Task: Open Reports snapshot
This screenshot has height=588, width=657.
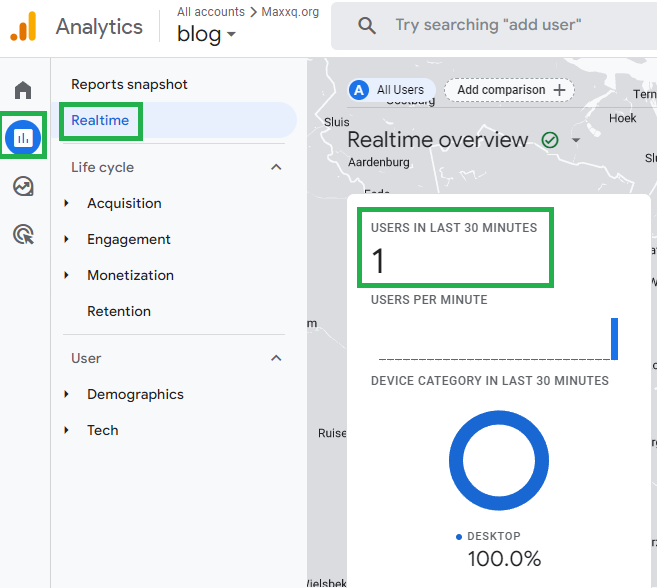Action: (x=129, y=84)
